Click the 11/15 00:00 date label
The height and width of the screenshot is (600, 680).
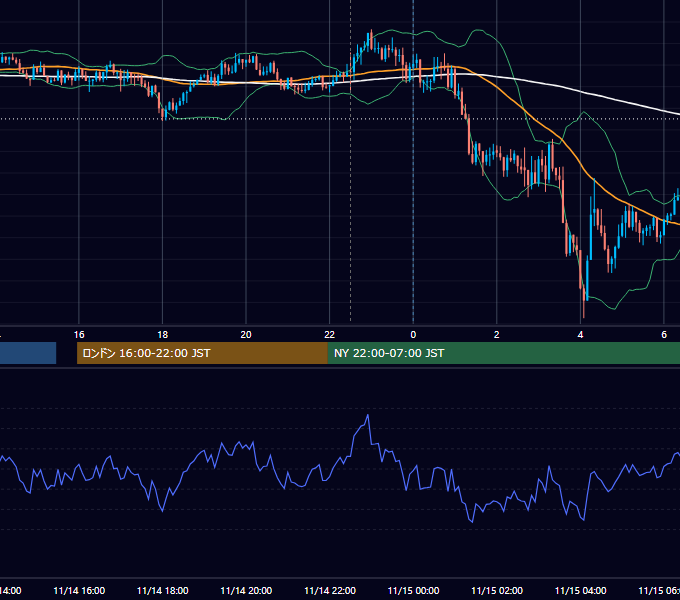click(413, 591)
